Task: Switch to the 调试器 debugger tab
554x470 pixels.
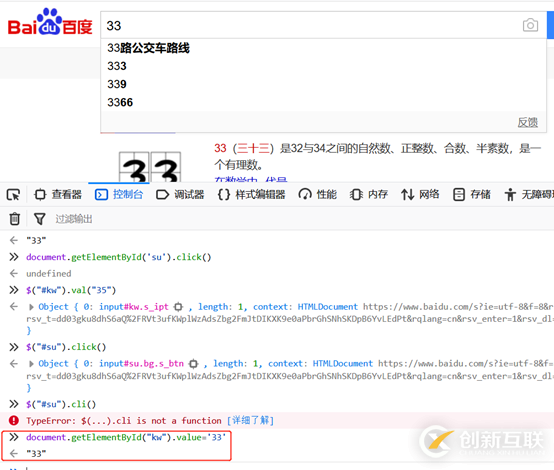Action: pyautogui.click(x=180, y=194)
